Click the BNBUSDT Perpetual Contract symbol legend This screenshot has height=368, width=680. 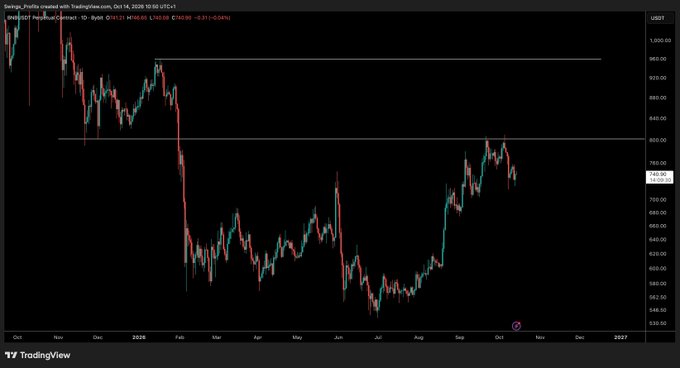[55, 18]
